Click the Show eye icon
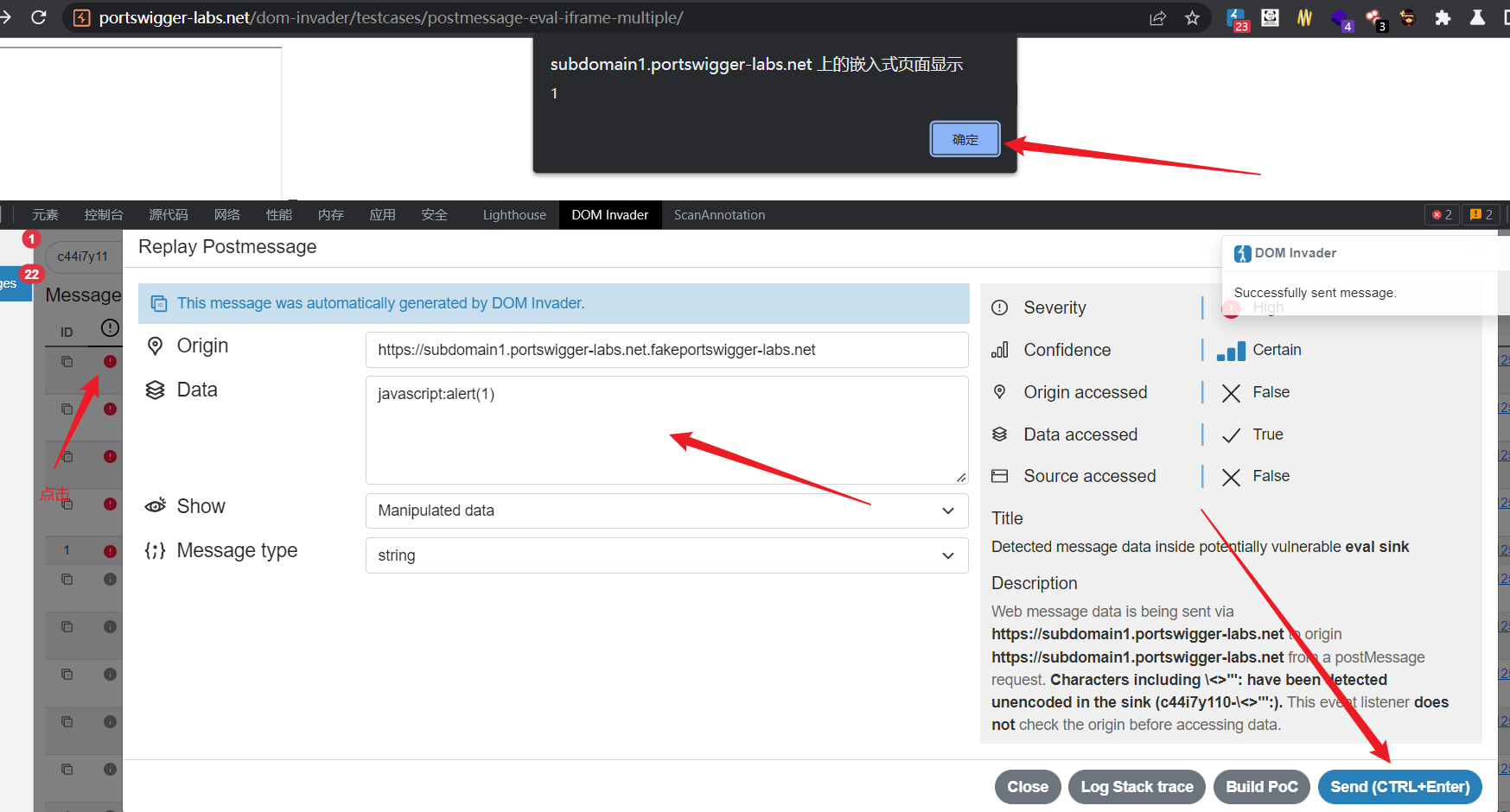Image resolution: width=1510 pixels, height=812 pixels. point(156,506)
